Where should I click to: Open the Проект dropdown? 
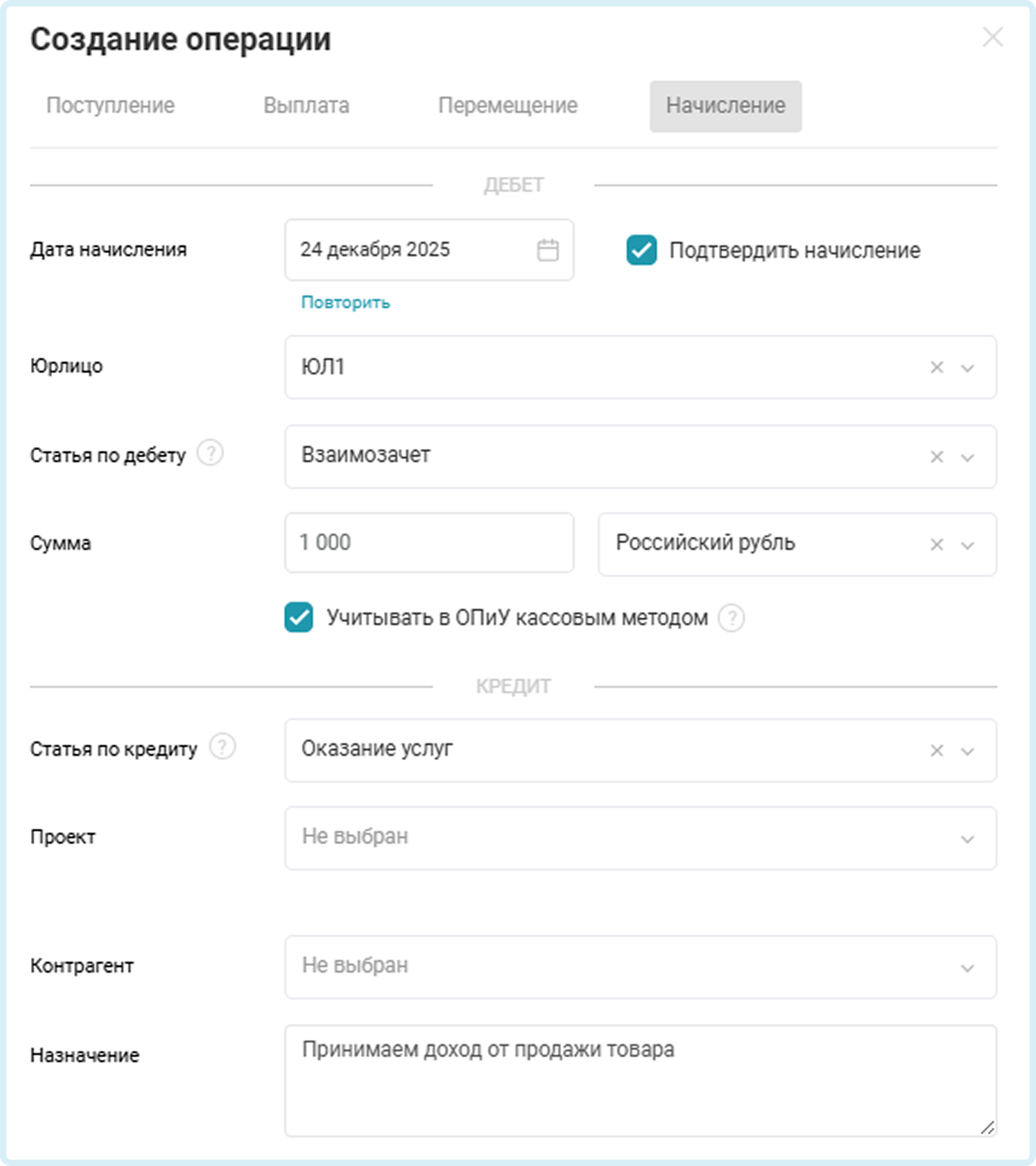click(640, 838)
